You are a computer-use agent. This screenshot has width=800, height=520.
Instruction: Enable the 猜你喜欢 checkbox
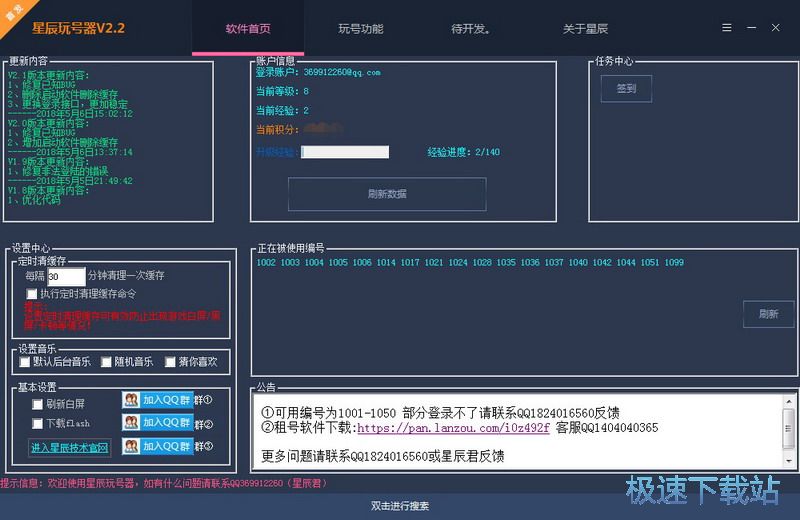point(169,362)
